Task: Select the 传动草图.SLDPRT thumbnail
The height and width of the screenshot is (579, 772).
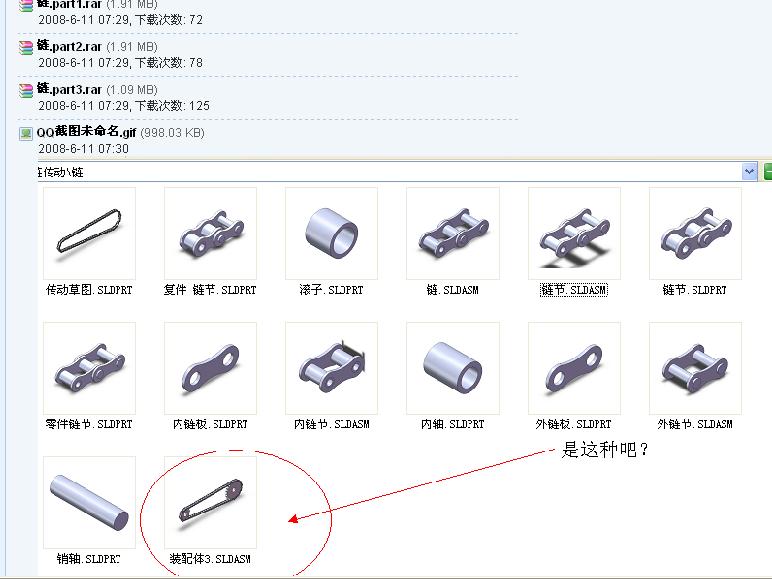Action: click(89, 233)
